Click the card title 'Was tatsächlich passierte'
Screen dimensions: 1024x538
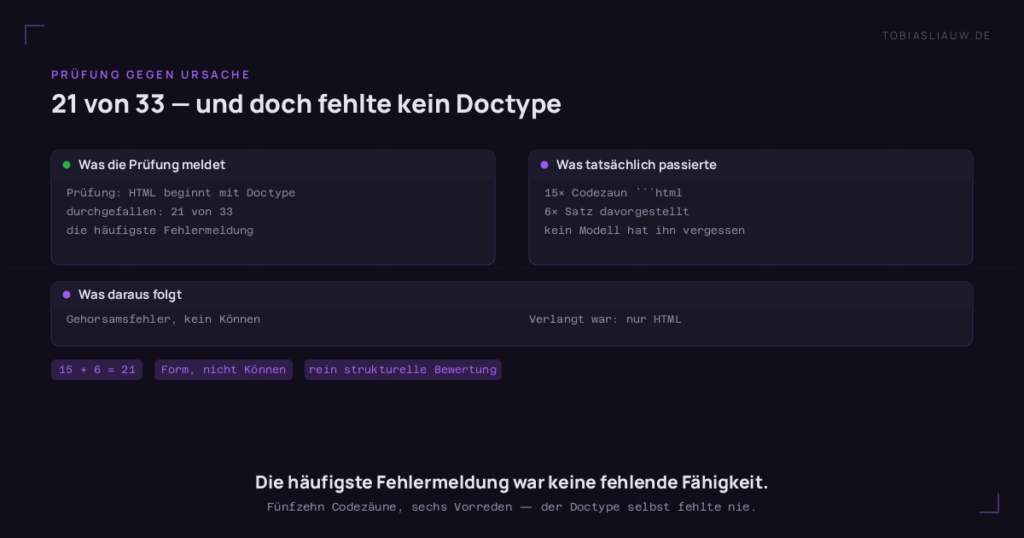[636, 165]
